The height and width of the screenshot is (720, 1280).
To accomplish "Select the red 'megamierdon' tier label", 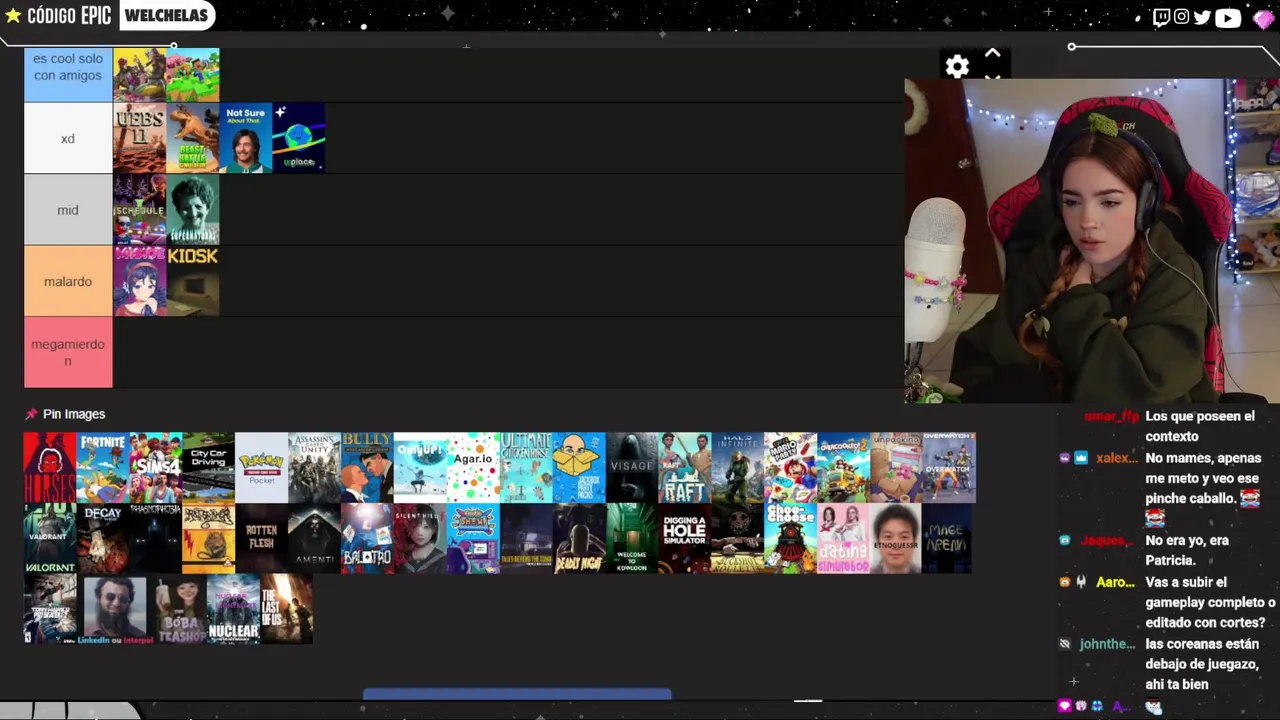I will pos(68,352).
